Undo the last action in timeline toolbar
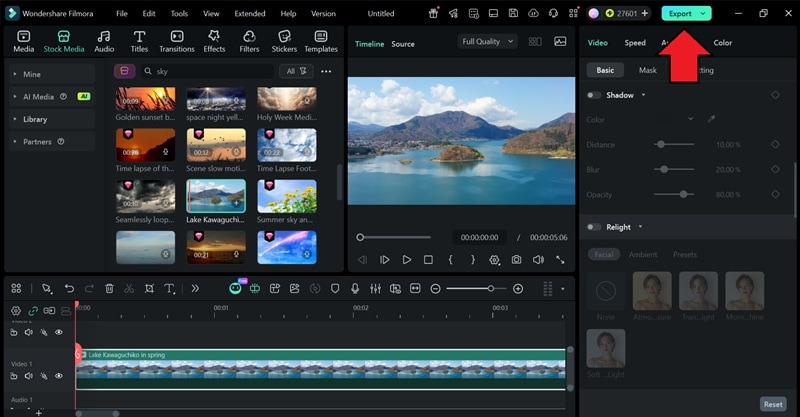The width and height of the screenshot is (800, 417). click(x=69, y=288)
